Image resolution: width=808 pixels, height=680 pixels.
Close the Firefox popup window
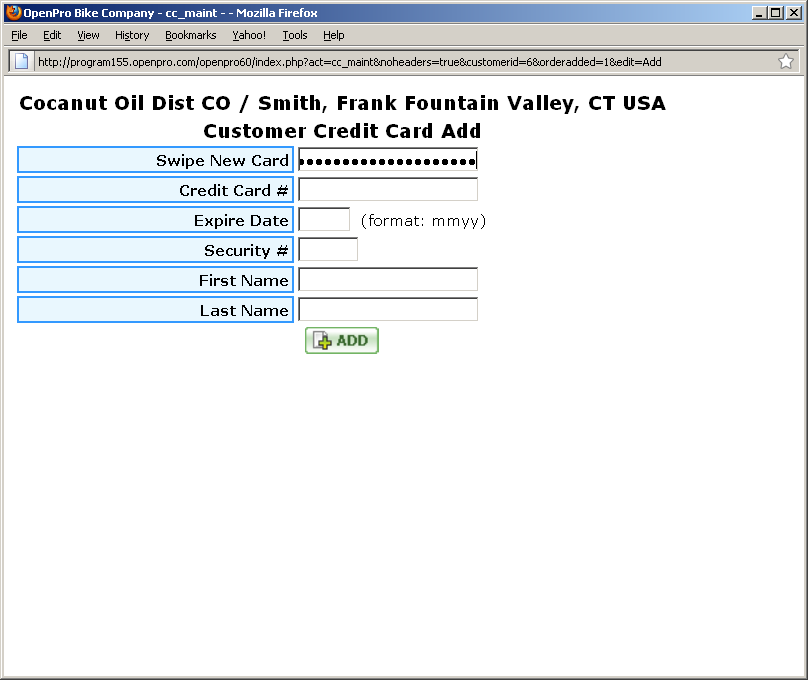click(x=793, y=13)
